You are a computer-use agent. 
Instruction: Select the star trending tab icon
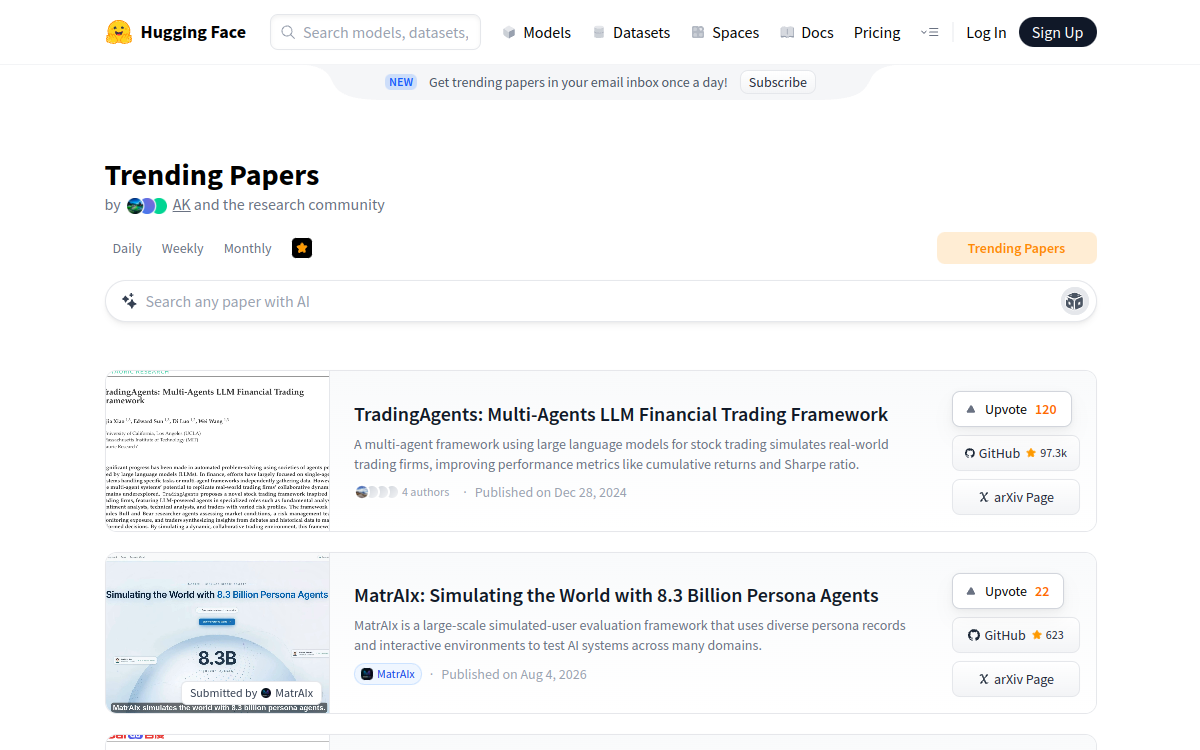coord(302,247)
